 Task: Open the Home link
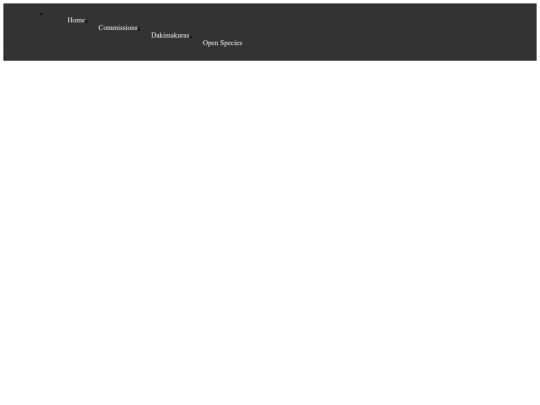[x=76, y=20]
